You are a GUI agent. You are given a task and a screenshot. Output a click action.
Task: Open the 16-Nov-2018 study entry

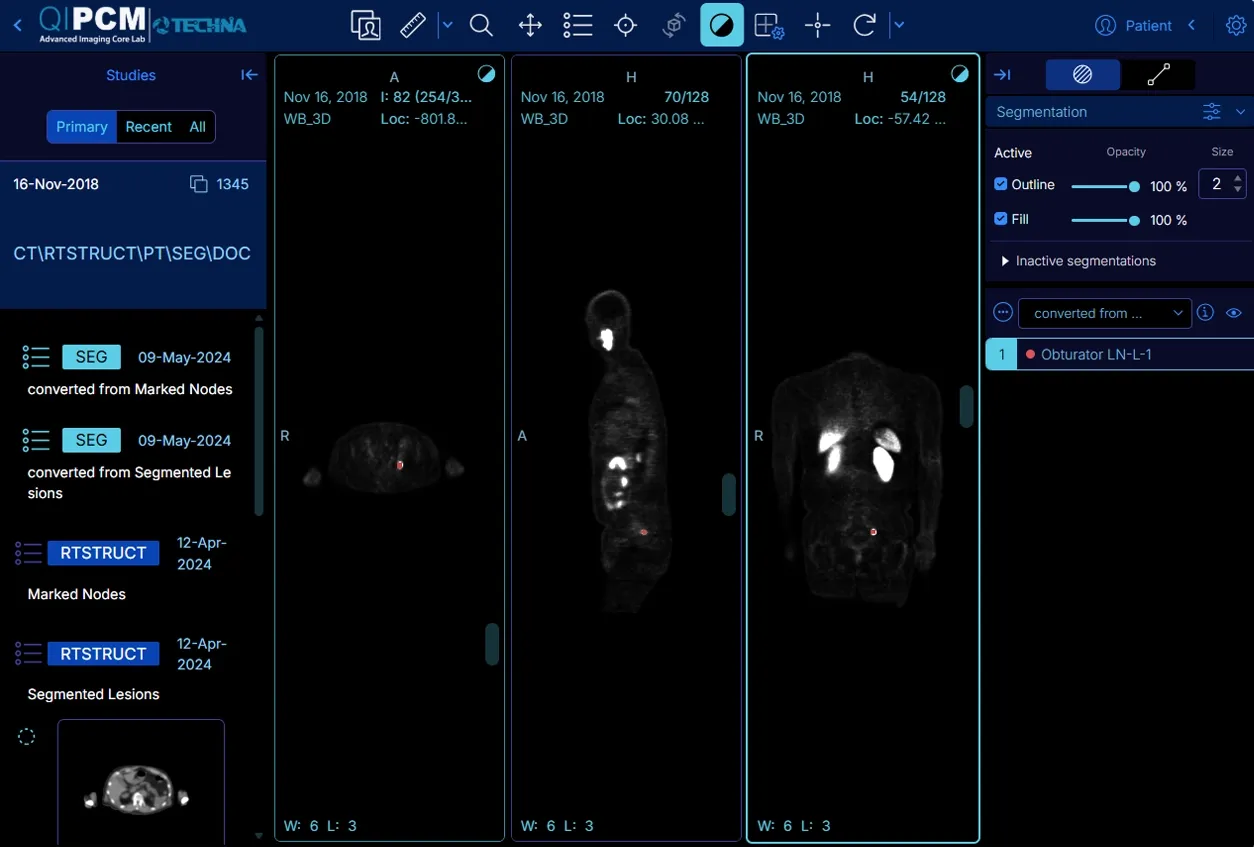pyautogui.click(x=133, y=234)
